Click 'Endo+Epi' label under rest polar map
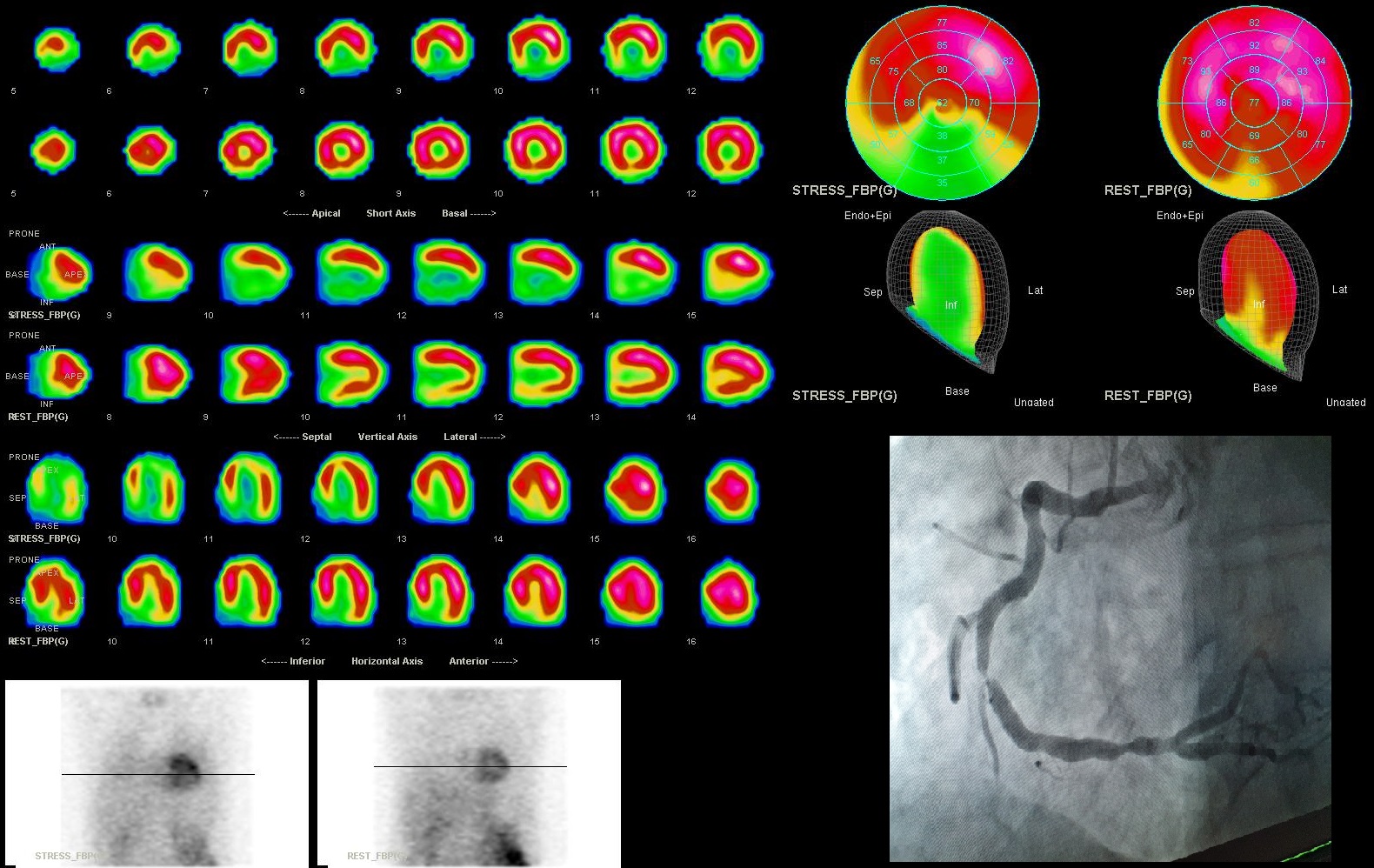Screen dimensions: 1374x868 (1179, 216)
